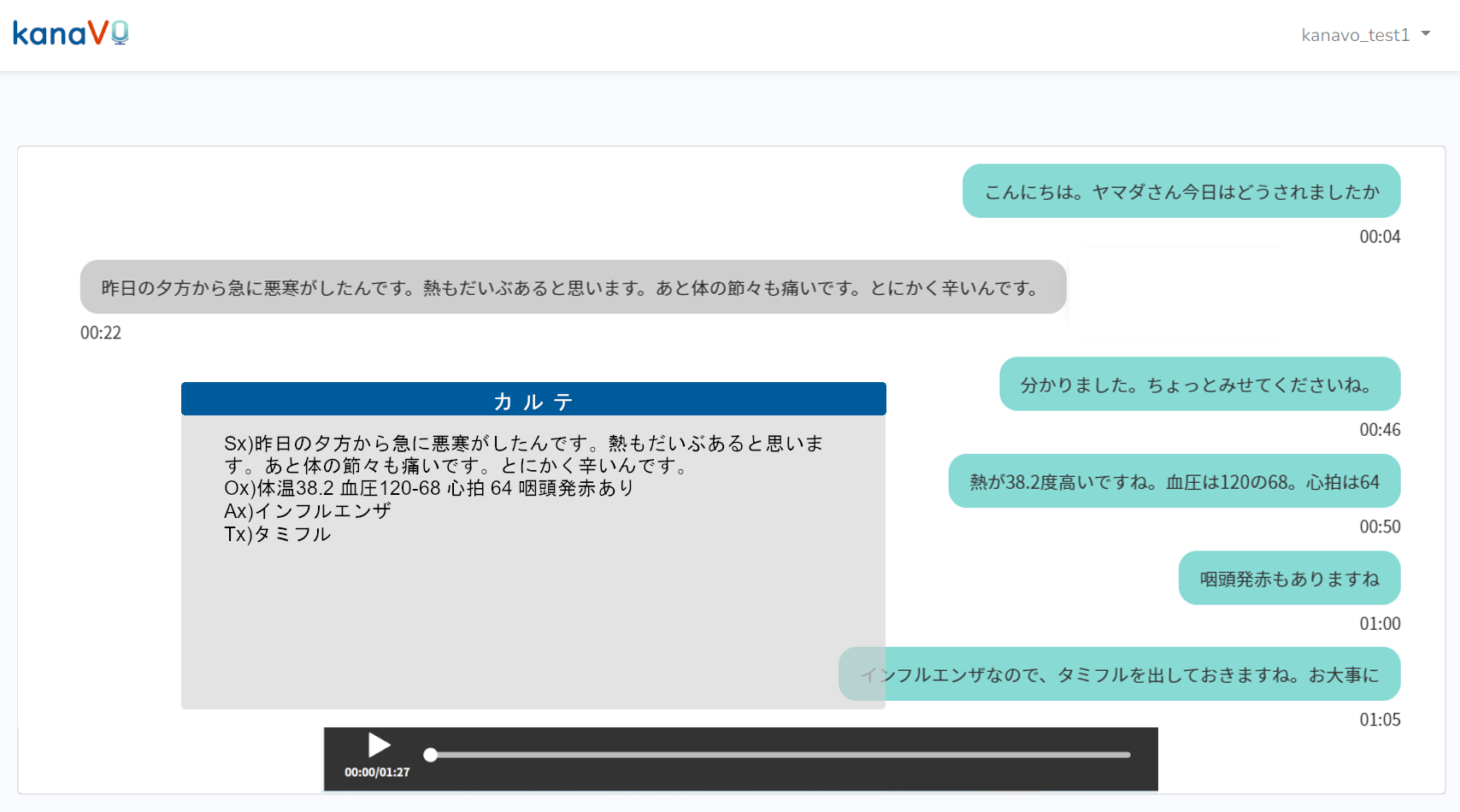Click the Ax)インフルエンザ diagnosis line
1460x812 pixels.
point(308,511)
